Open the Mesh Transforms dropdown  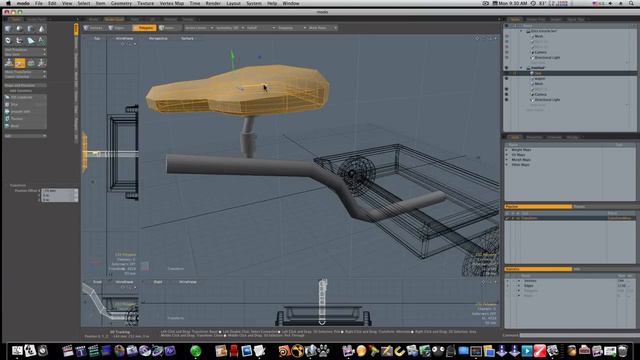25,72
